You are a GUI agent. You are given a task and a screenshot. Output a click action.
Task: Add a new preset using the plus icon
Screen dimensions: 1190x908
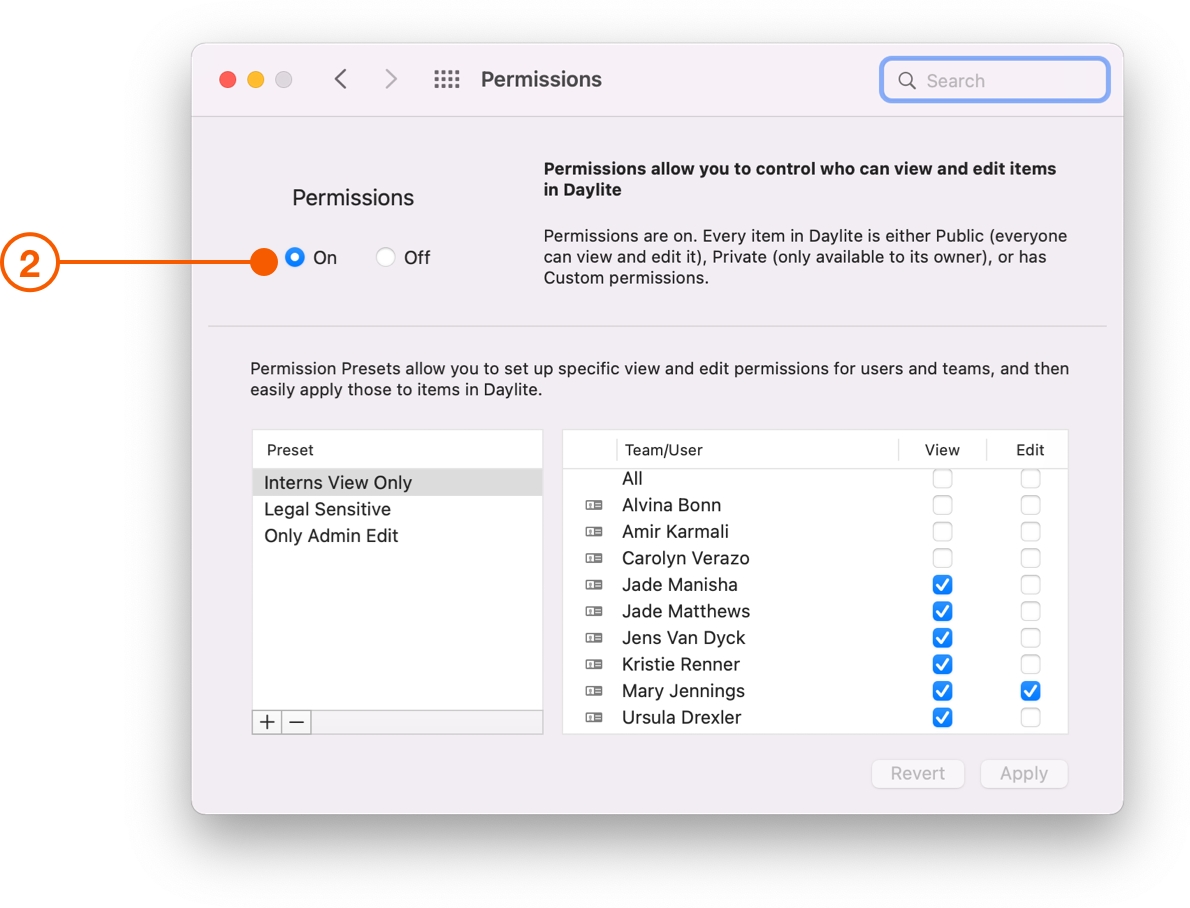point(266,721)
